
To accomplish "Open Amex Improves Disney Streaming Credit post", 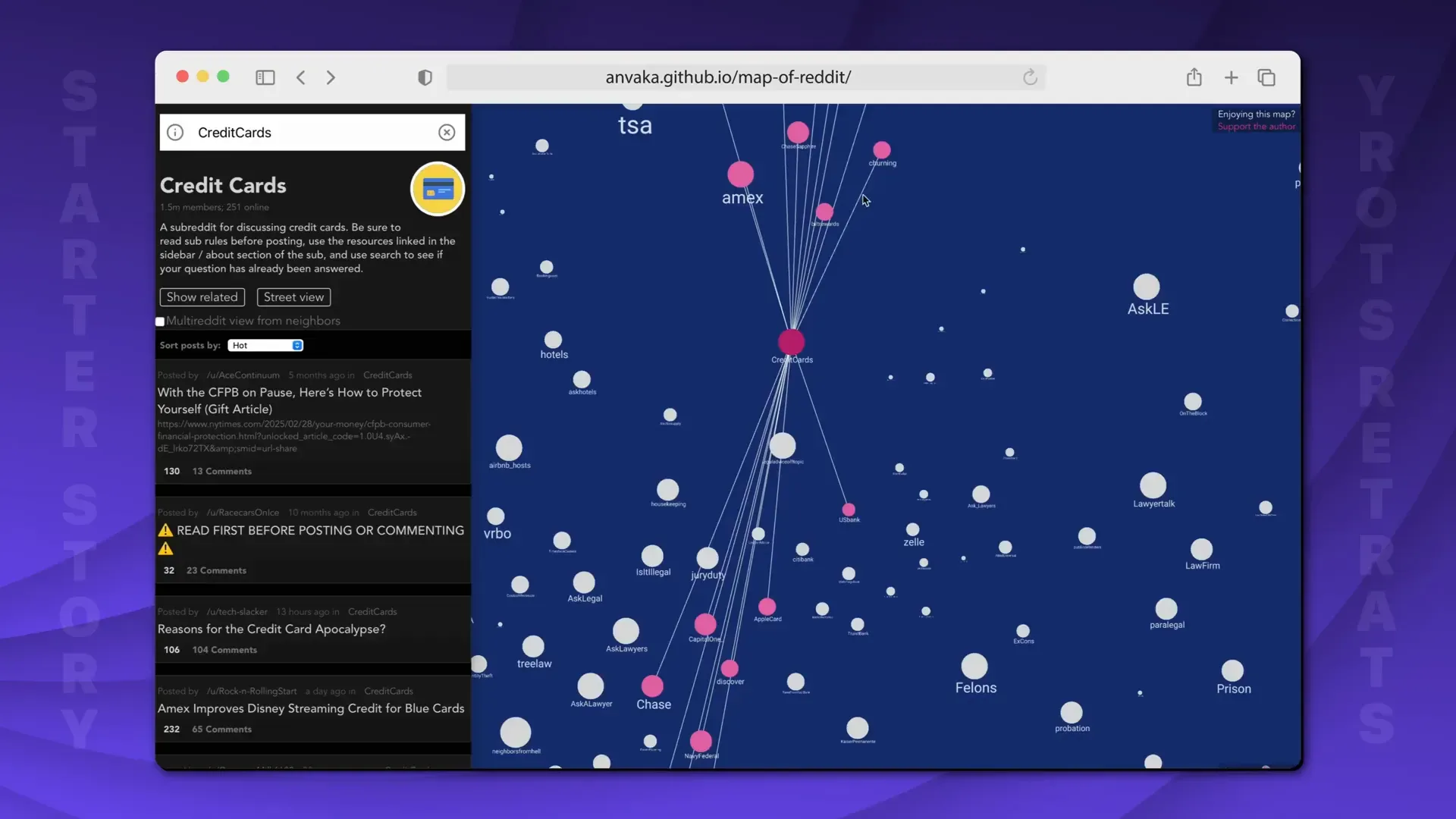I will [311, 709].
